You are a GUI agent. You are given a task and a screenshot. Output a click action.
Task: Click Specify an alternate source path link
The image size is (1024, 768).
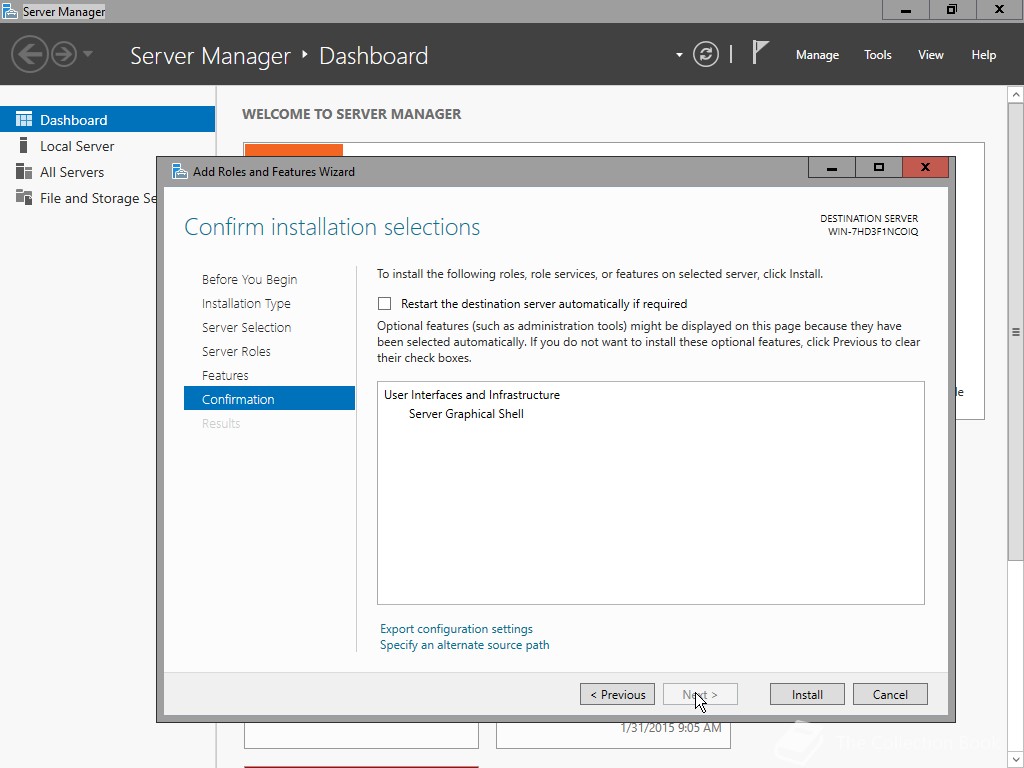pos(464,645)
